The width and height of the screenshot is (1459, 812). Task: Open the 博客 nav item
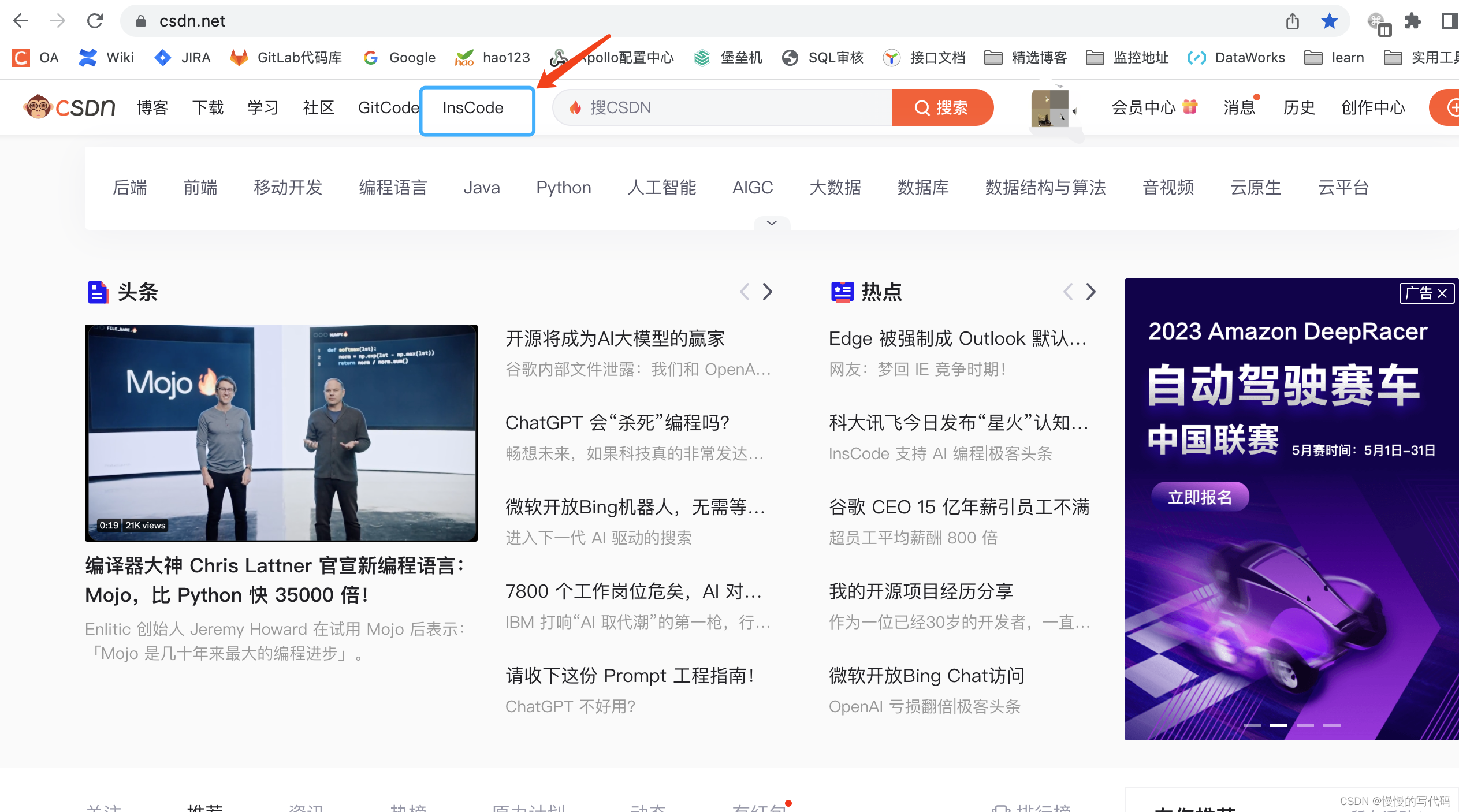point(152,107)
